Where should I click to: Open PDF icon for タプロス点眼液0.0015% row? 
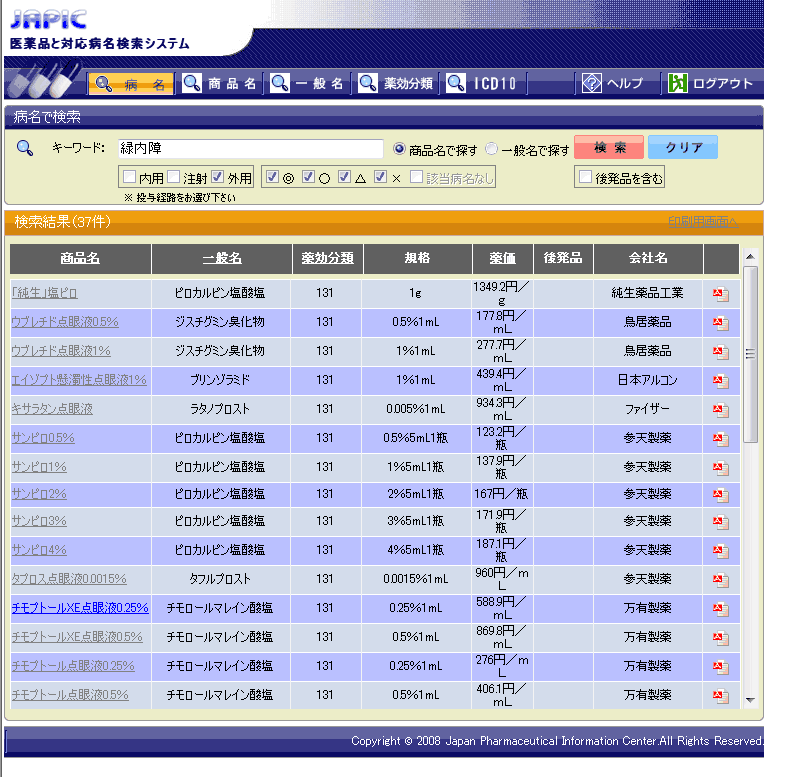pyautogui.click(x=720, y=579)
